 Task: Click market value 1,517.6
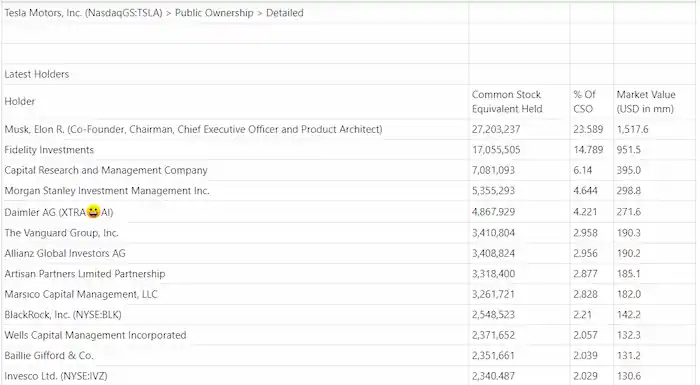tap(633, 130)
